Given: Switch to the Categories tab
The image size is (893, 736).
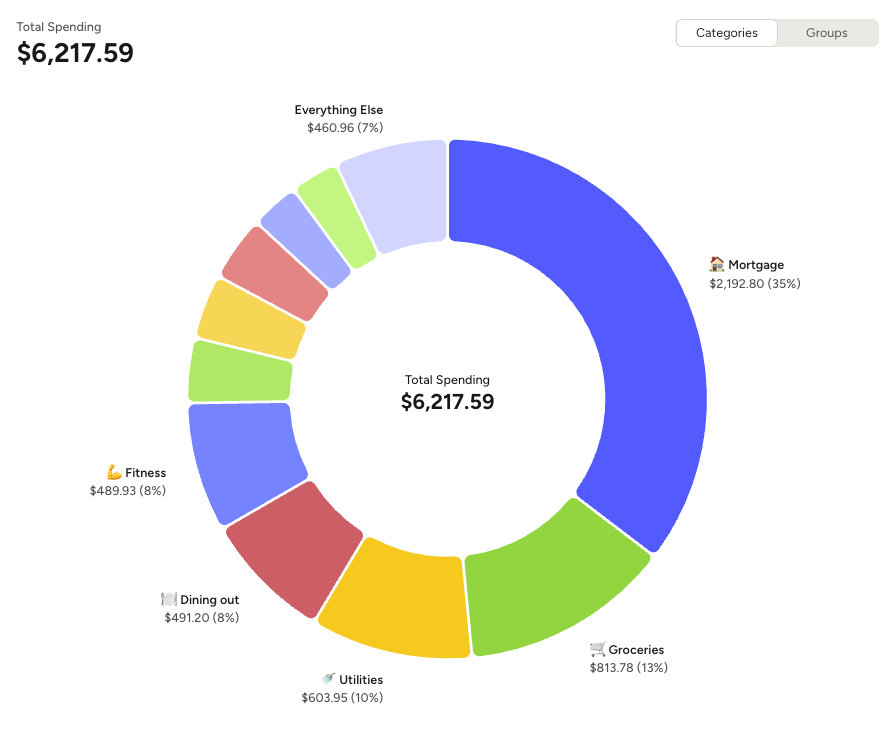Looking at the screenshot, I should click(726, 33).
